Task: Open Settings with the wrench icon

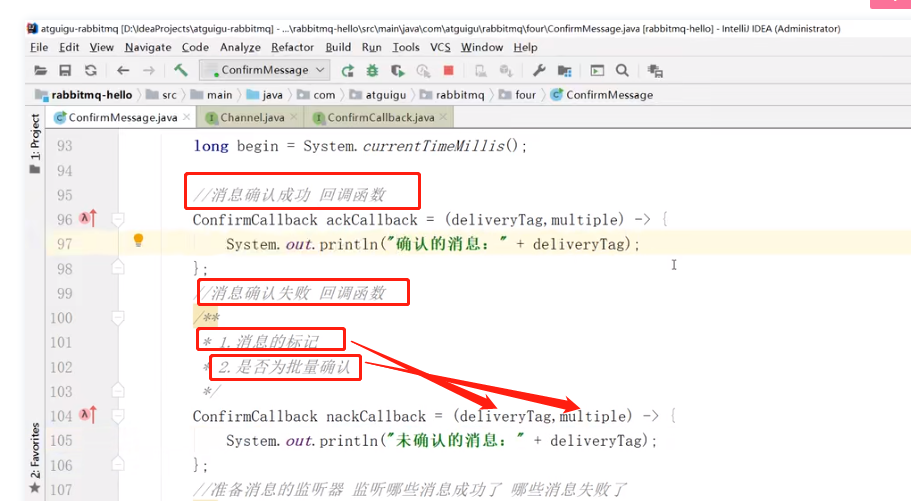Action: tap(539, 71)
